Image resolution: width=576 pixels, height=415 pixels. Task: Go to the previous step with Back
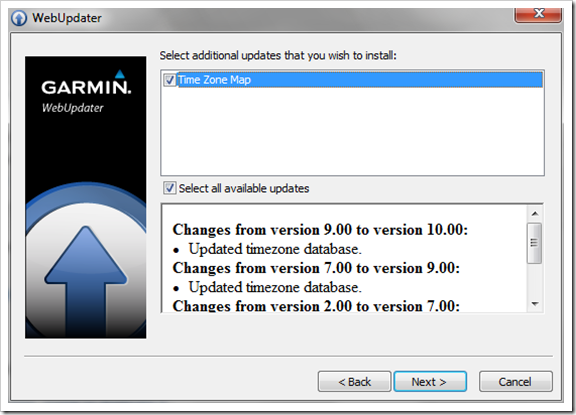point(354,382)
